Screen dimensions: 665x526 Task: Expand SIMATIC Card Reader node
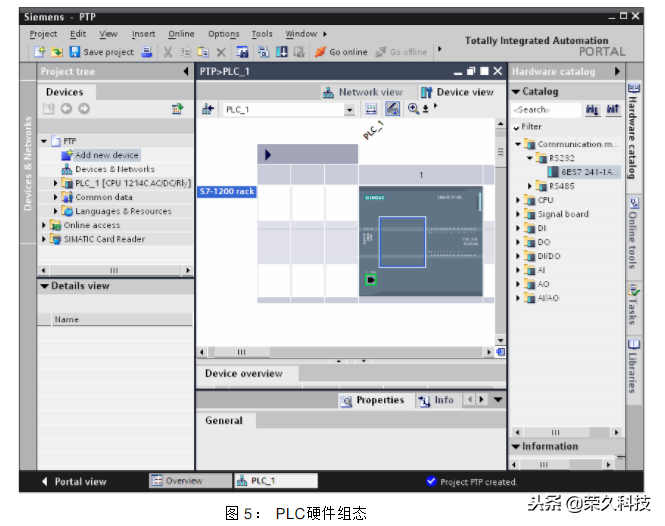(44, 239)
